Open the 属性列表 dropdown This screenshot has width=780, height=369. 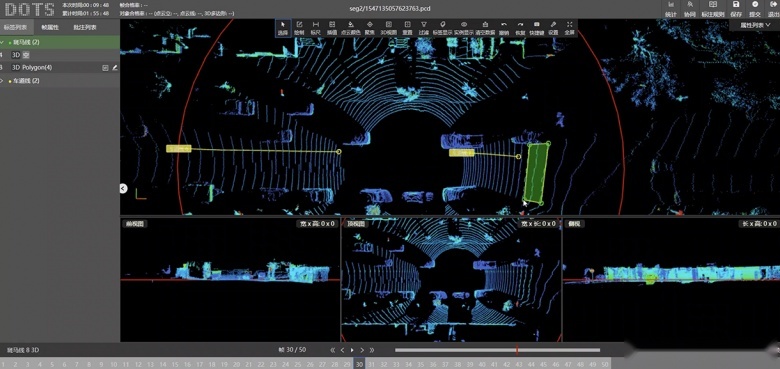pos(751,25)
